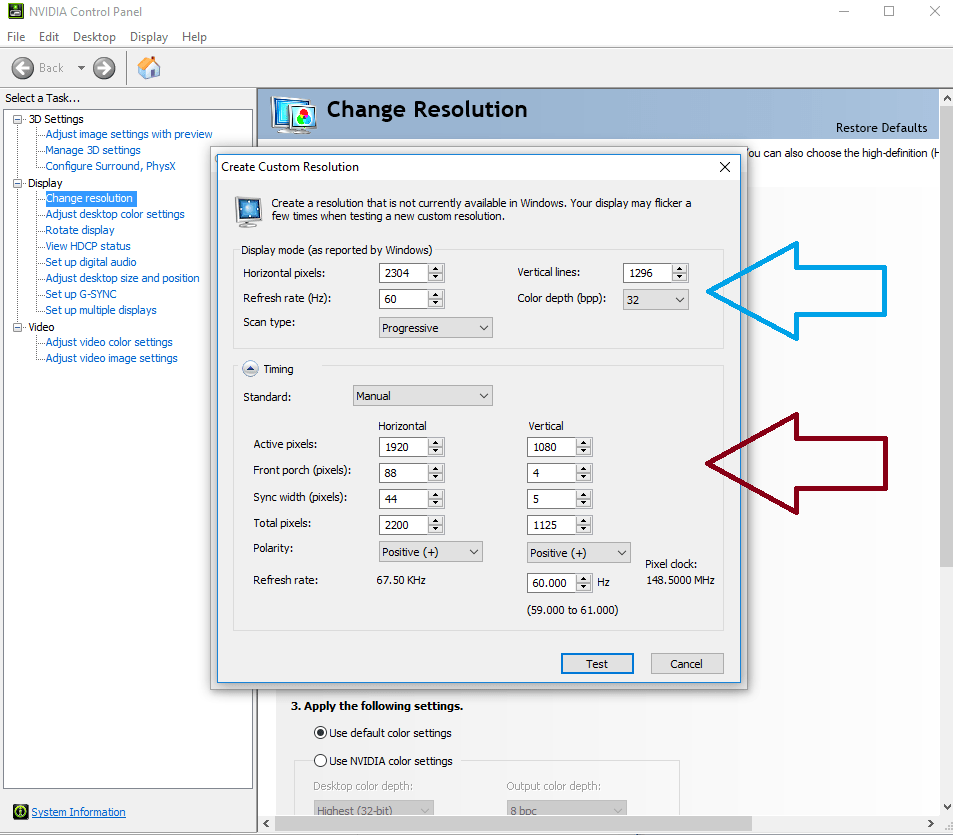The height and width of the screenshot is (835, 953).
Task: Click the Vertical lines 1296 field
Action: 647,273
